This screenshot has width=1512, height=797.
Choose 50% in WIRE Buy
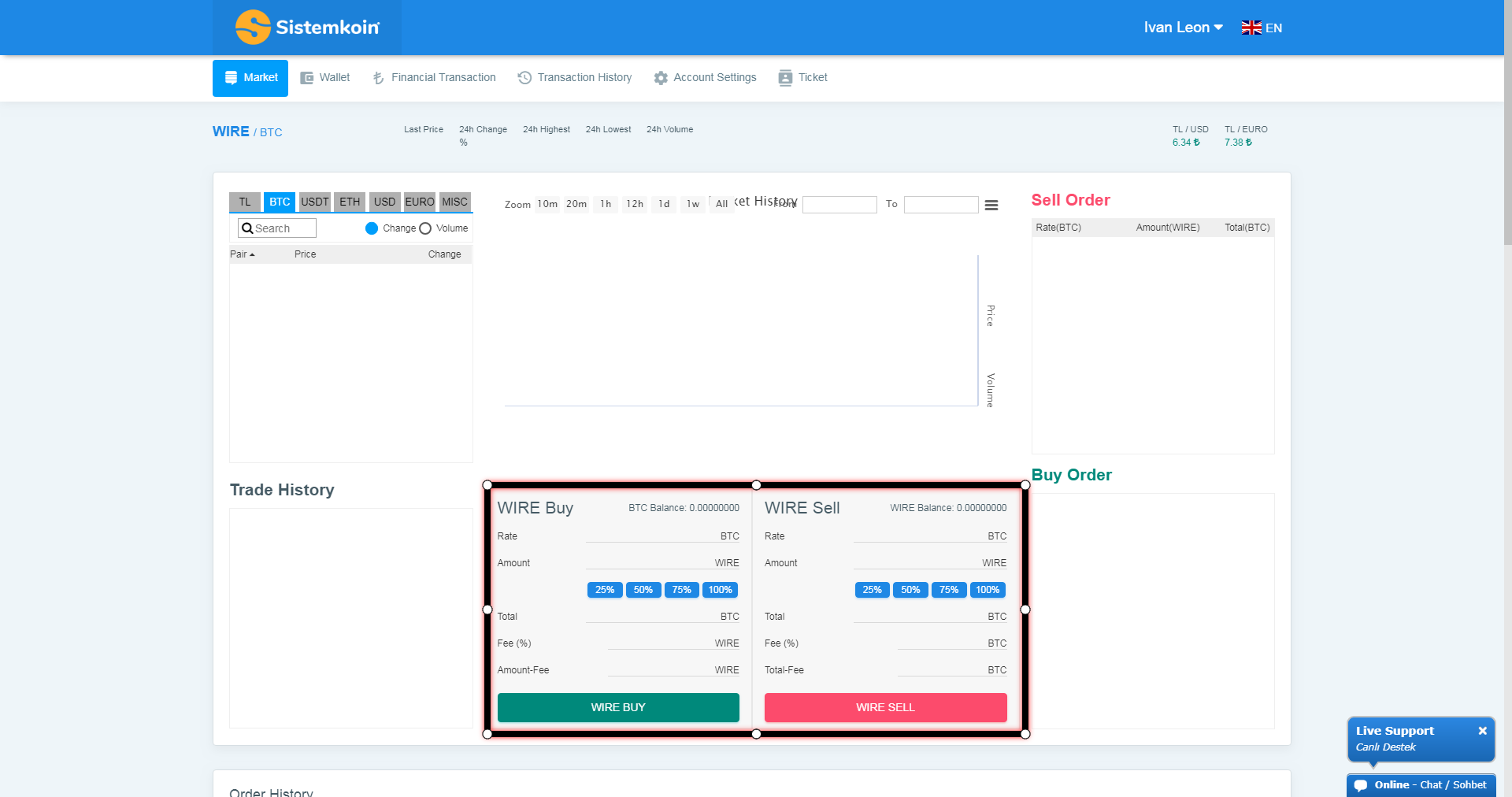[643, 590]
